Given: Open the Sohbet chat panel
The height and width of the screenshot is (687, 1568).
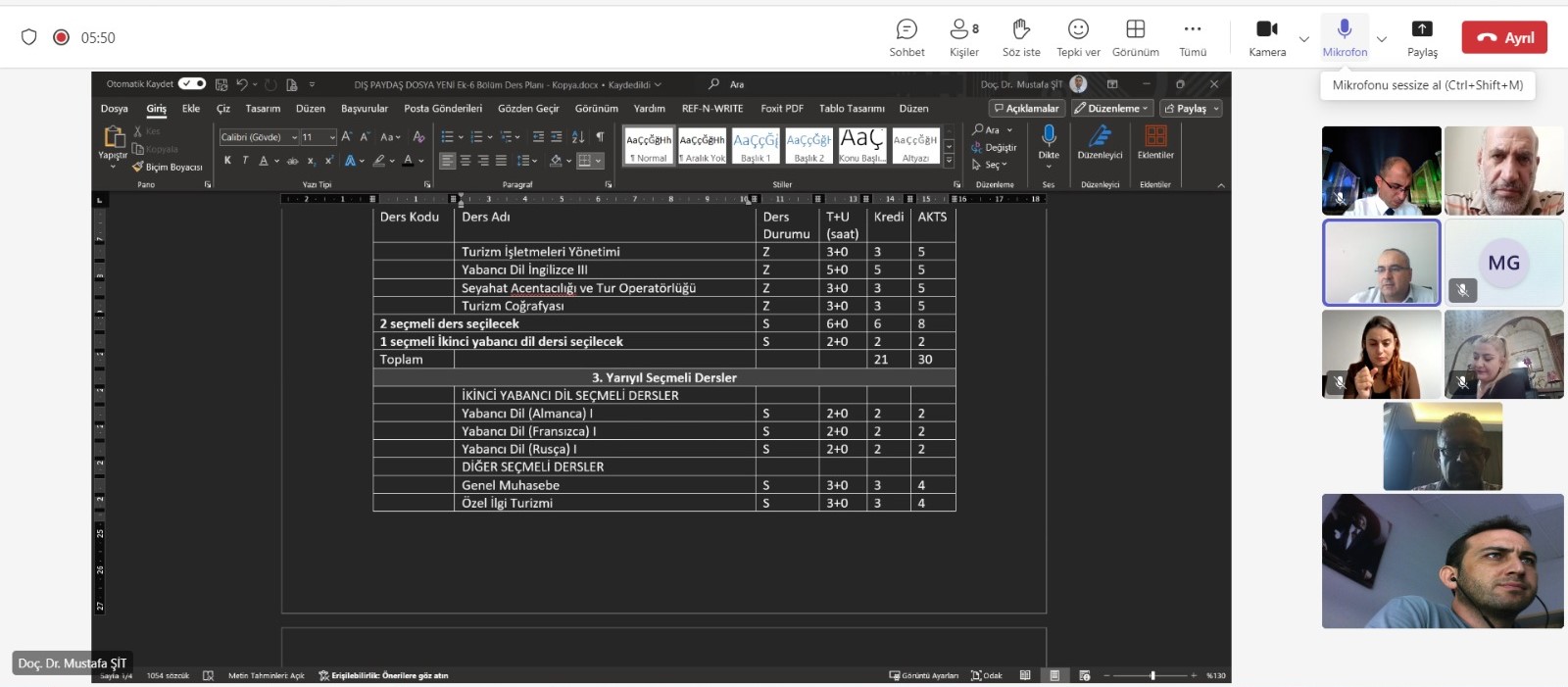Looking at the screenshot, I should (x=906, y=29).
